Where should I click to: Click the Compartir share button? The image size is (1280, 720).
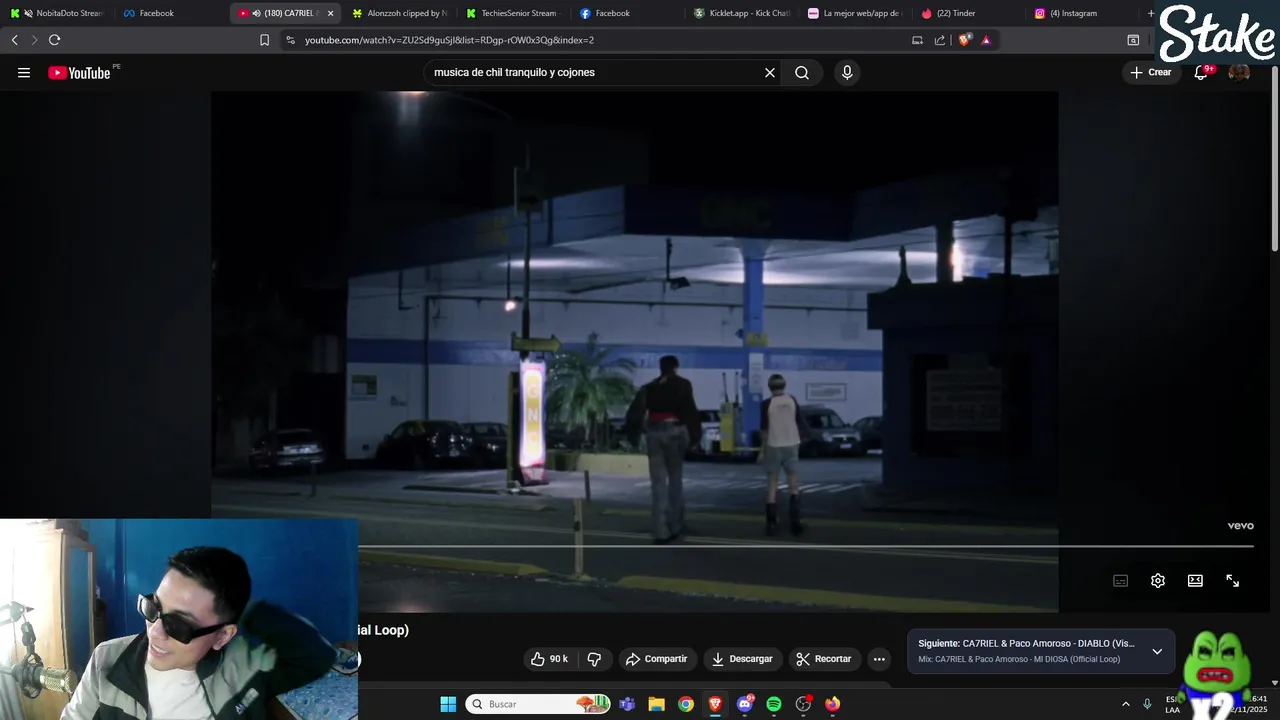point(656,659)
